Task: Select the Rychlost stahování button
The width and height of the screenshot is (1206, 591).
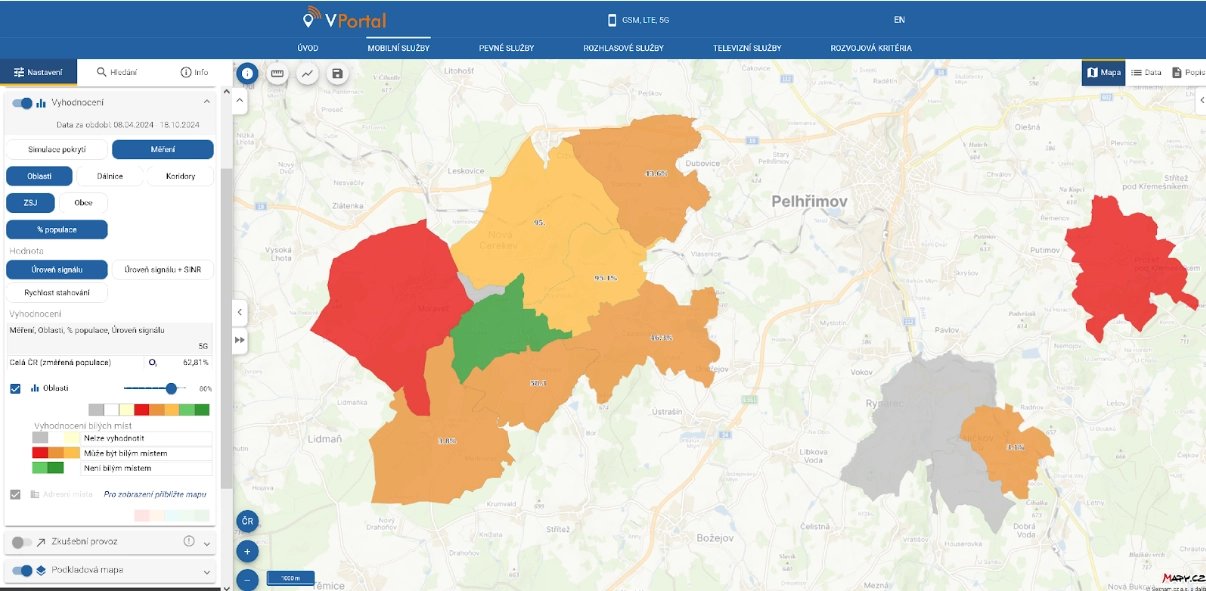Action: click(x=56, y=292)
